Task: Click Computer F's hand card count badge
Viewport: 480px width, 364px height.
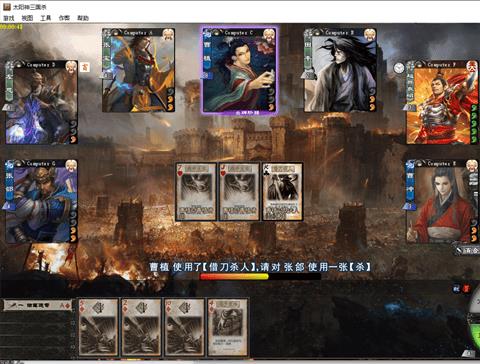Action: tap(409, 107)
